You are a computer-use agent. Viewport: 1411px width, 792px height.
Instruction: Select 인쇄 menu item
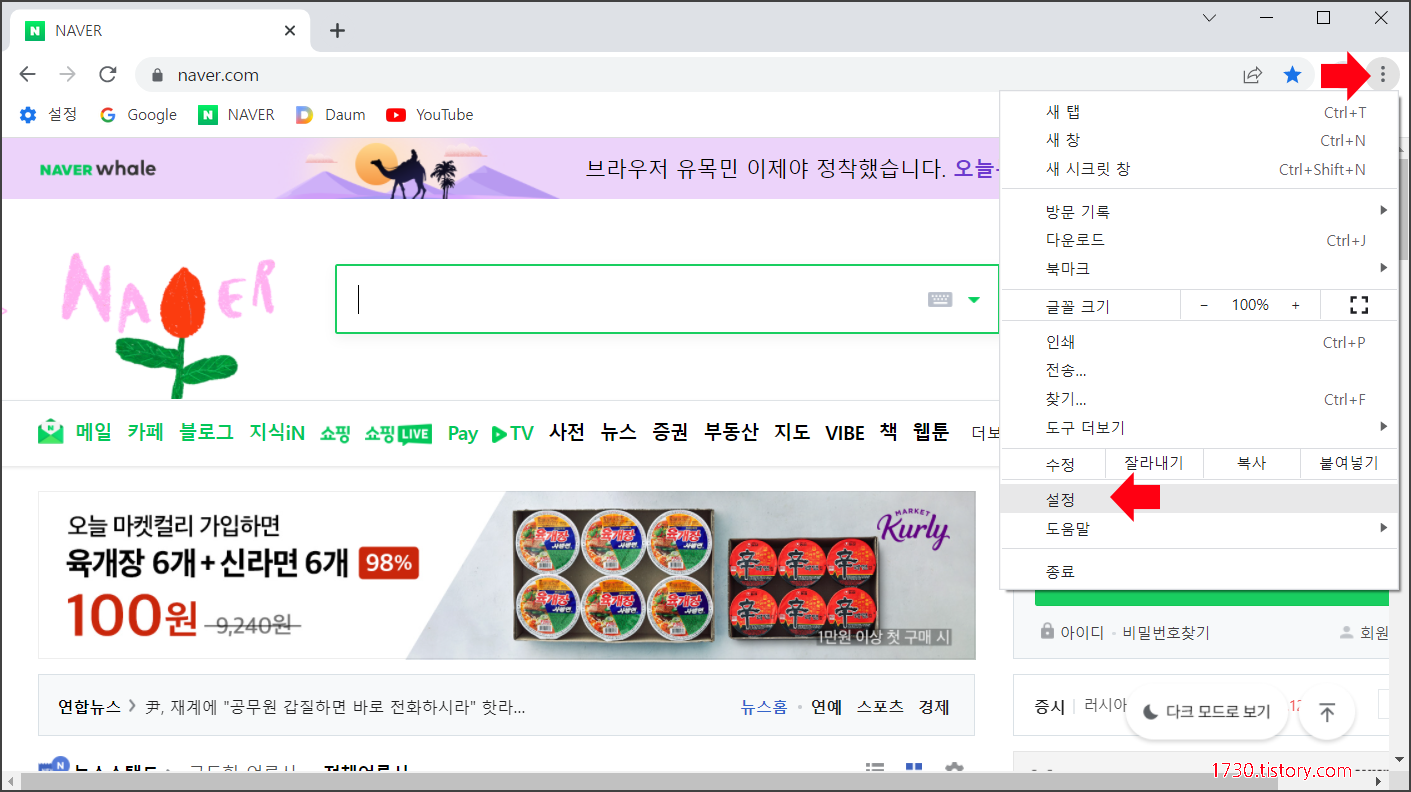(1199, 342)
